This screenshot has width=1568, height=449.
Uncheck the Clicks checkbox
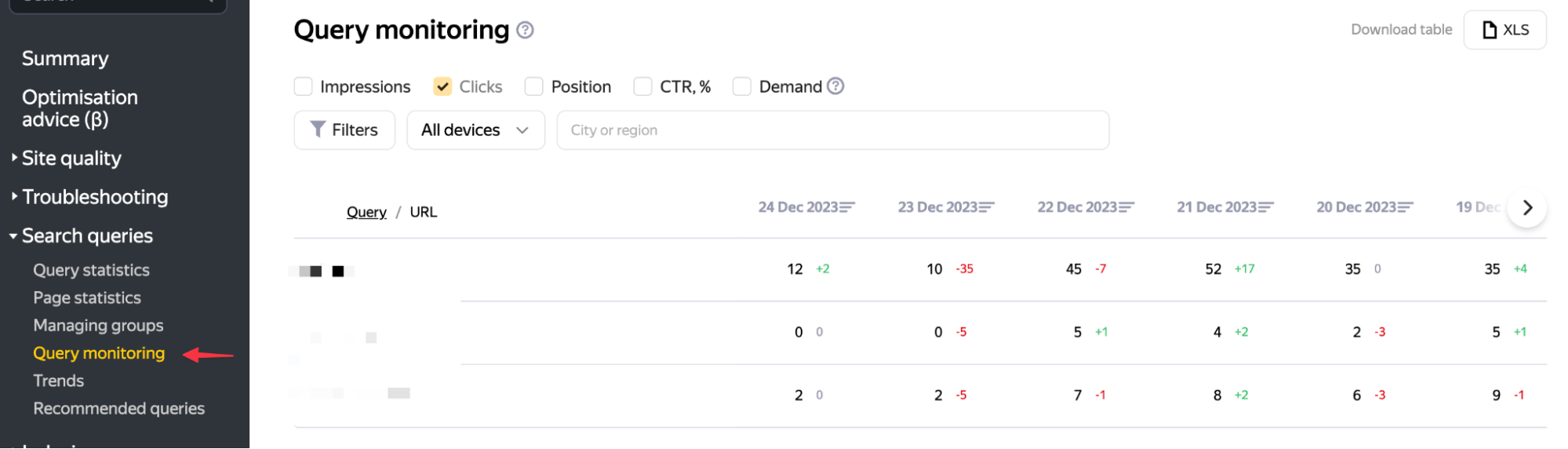(442, 86)
